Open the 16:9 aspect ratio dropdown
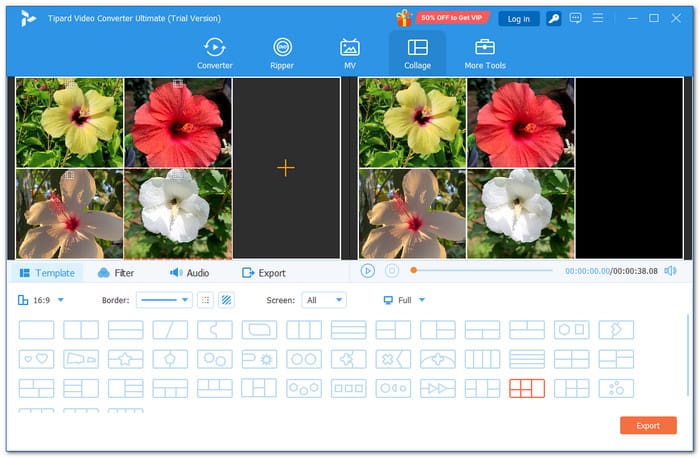 pyautogui.click(x=41, y=300)
